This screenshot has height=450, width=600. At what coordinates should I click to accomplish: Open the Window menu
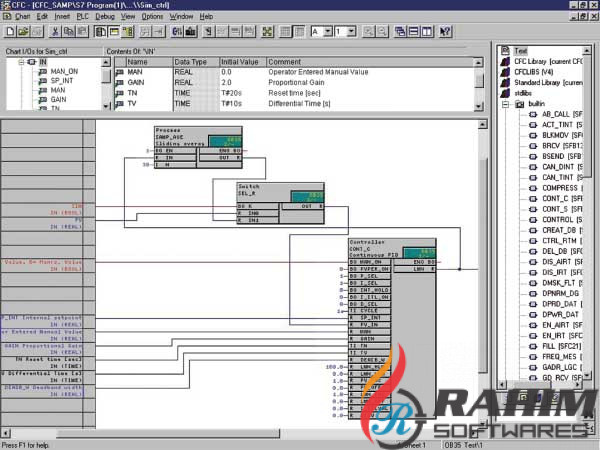coord(181,16)
